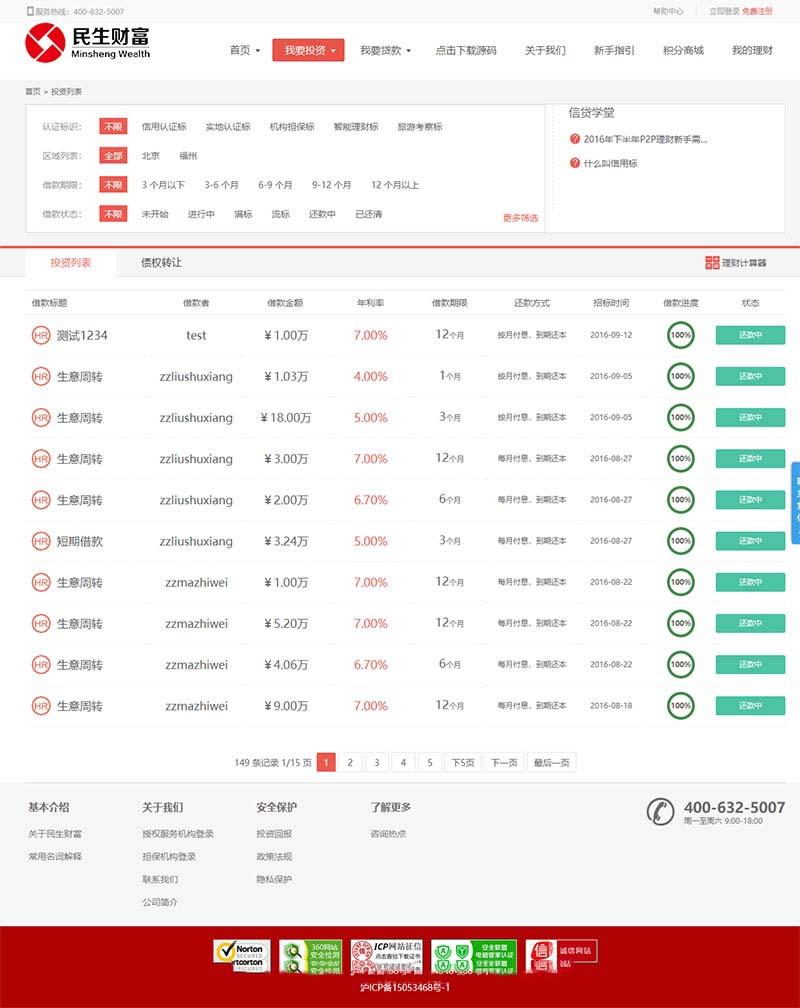
Task: Click the red question icon beside 什么叫信用标
Action: tap(575, 163)
